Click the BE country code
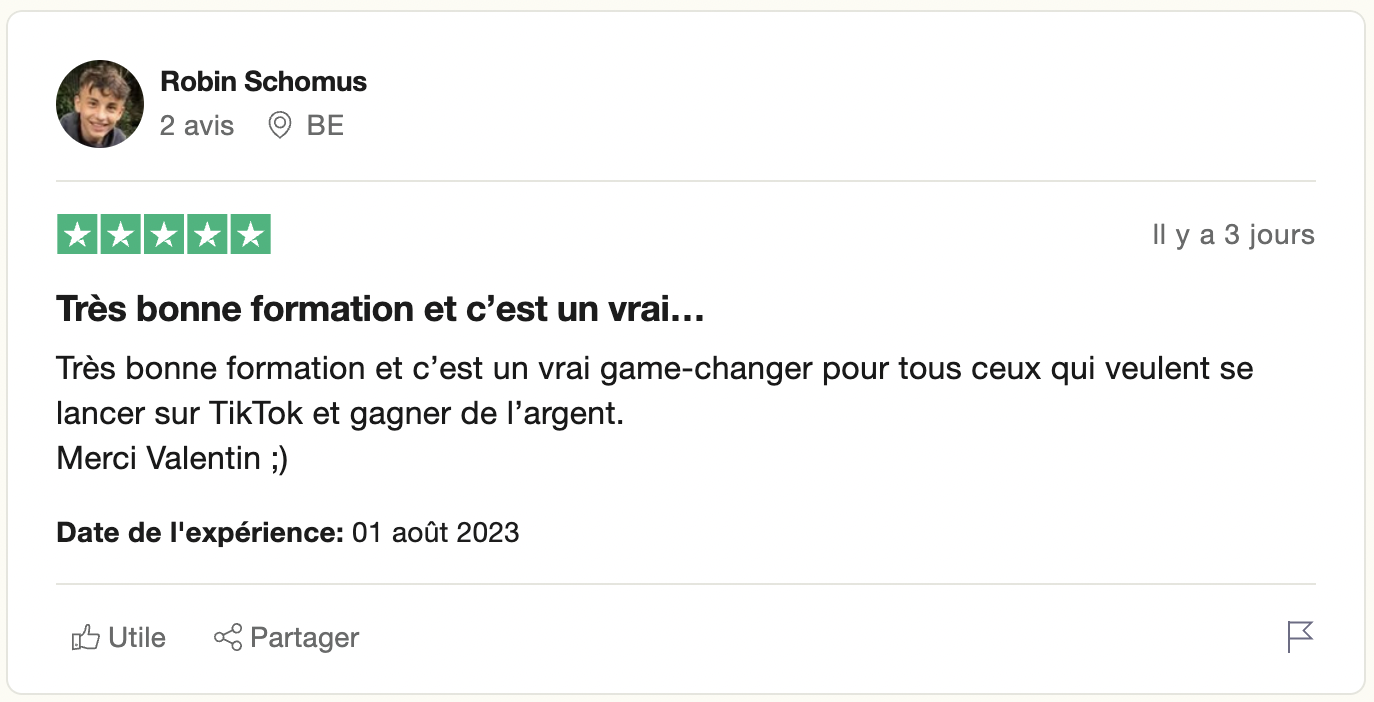Viewport: 1374px width, 702px height. pyautogui.click(x=325, y=126)
